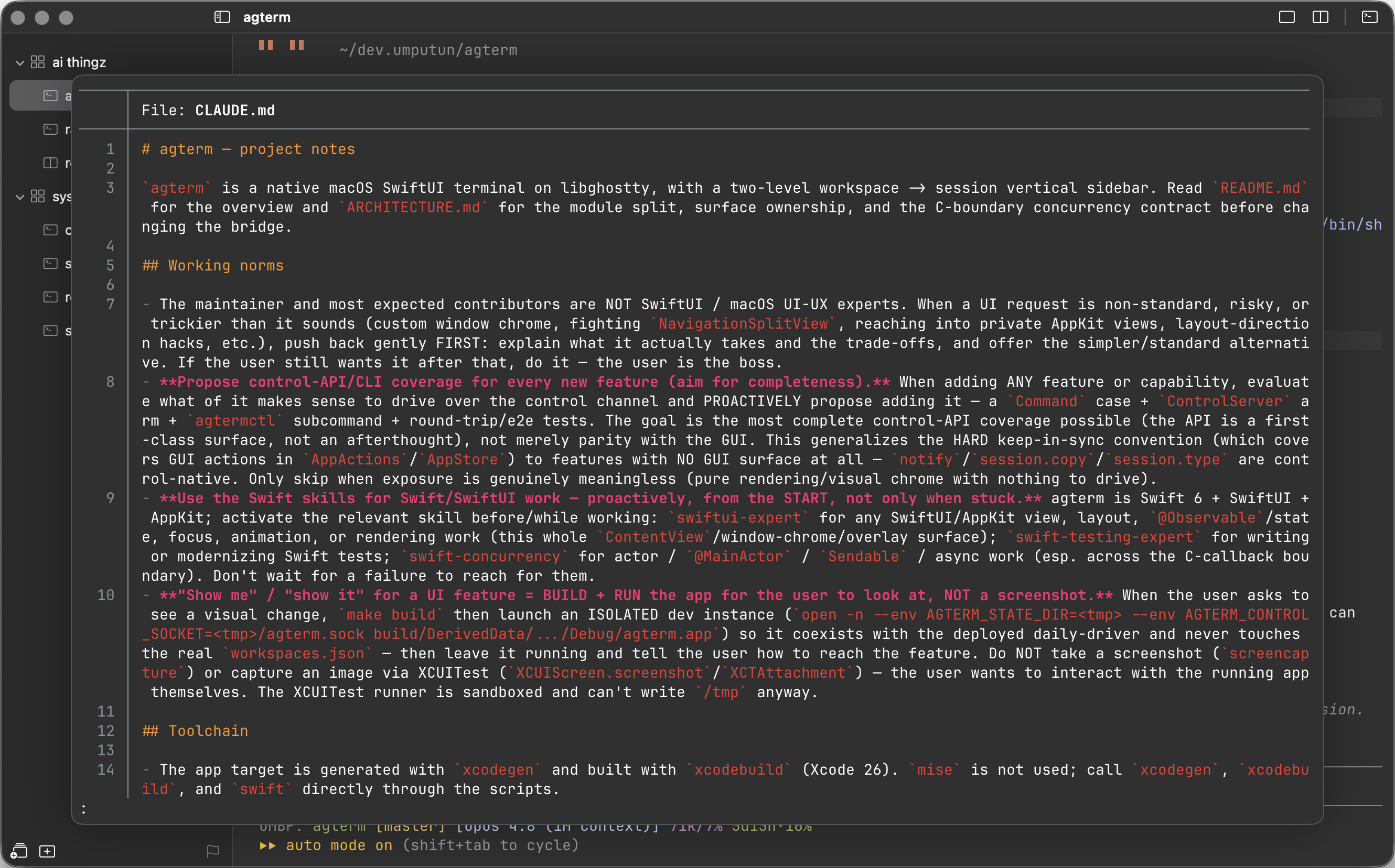Click the ARCHITECTURE.md code reference
This screenshot has width=1395, height=868.
click(x=413, y=207)
